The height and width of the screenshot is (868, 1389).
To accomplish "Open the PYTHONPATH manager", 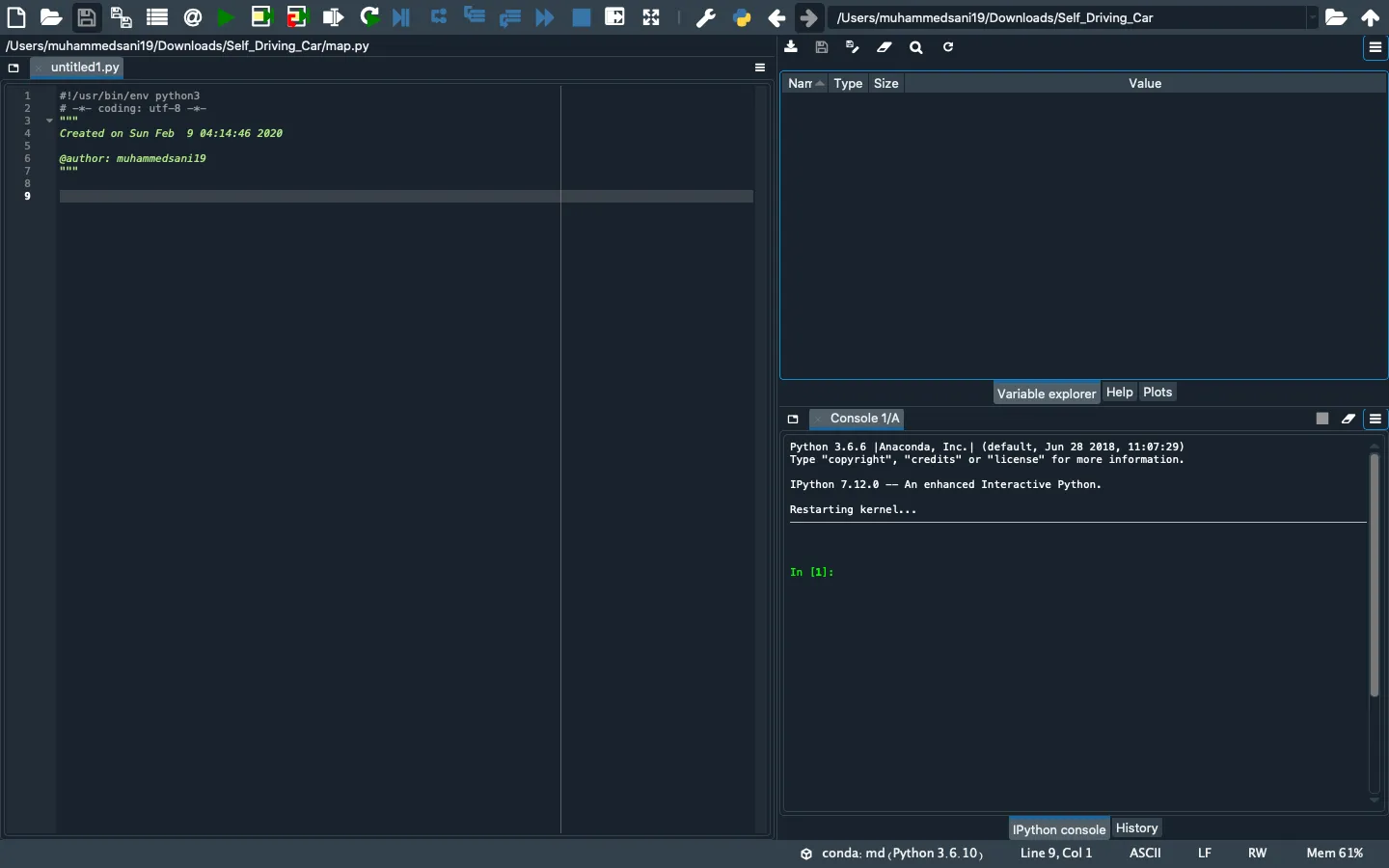I will pyautogui.click(x=743, y=17).
